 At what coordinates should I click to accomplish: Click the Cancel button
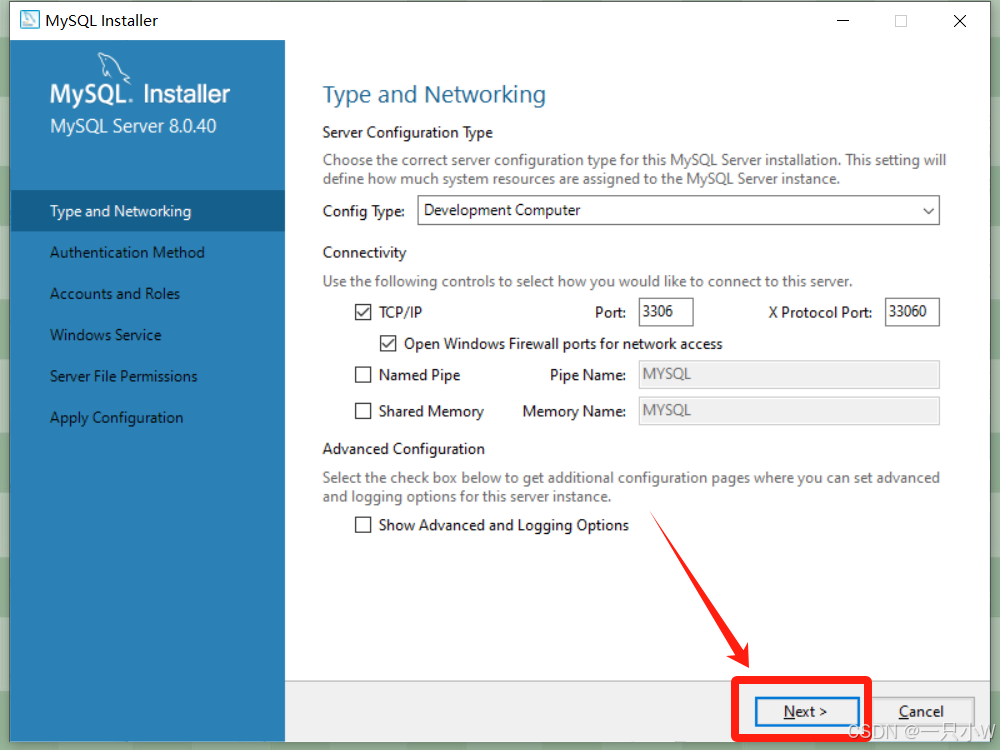click(x=921, y=711)
